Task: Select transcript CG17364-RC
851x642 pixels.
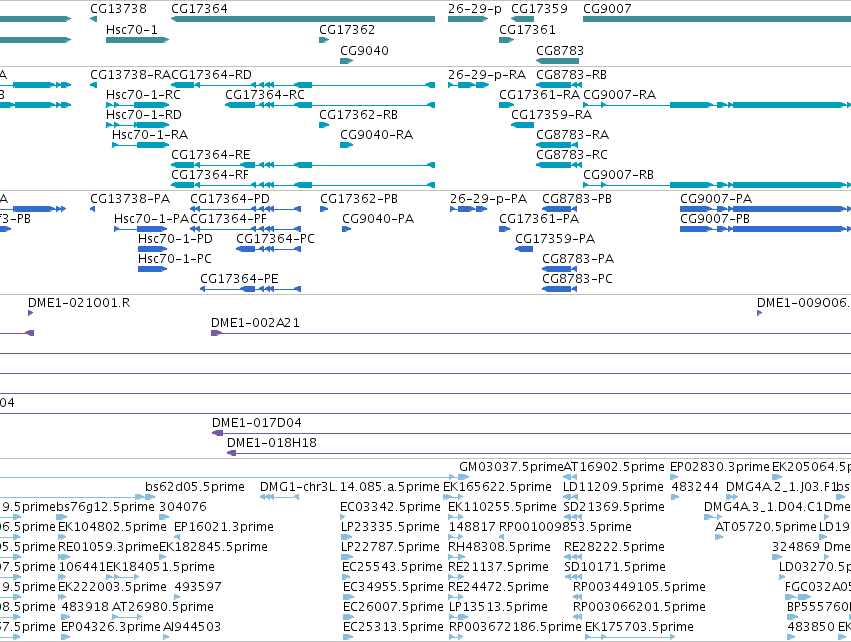Action: click(330, 105)
